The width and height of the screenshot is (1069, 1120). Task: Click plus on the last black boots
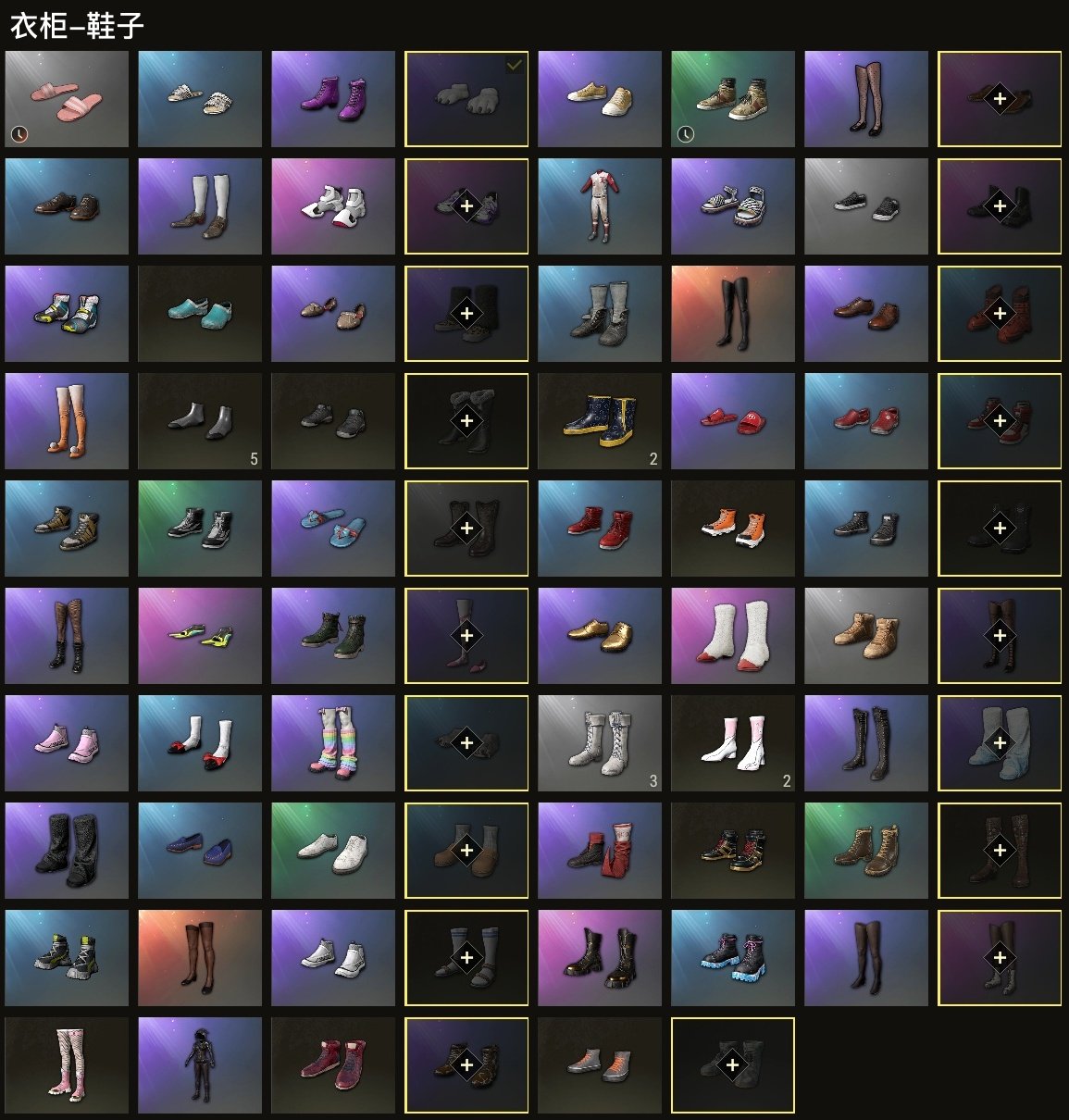pos(733,1065)
